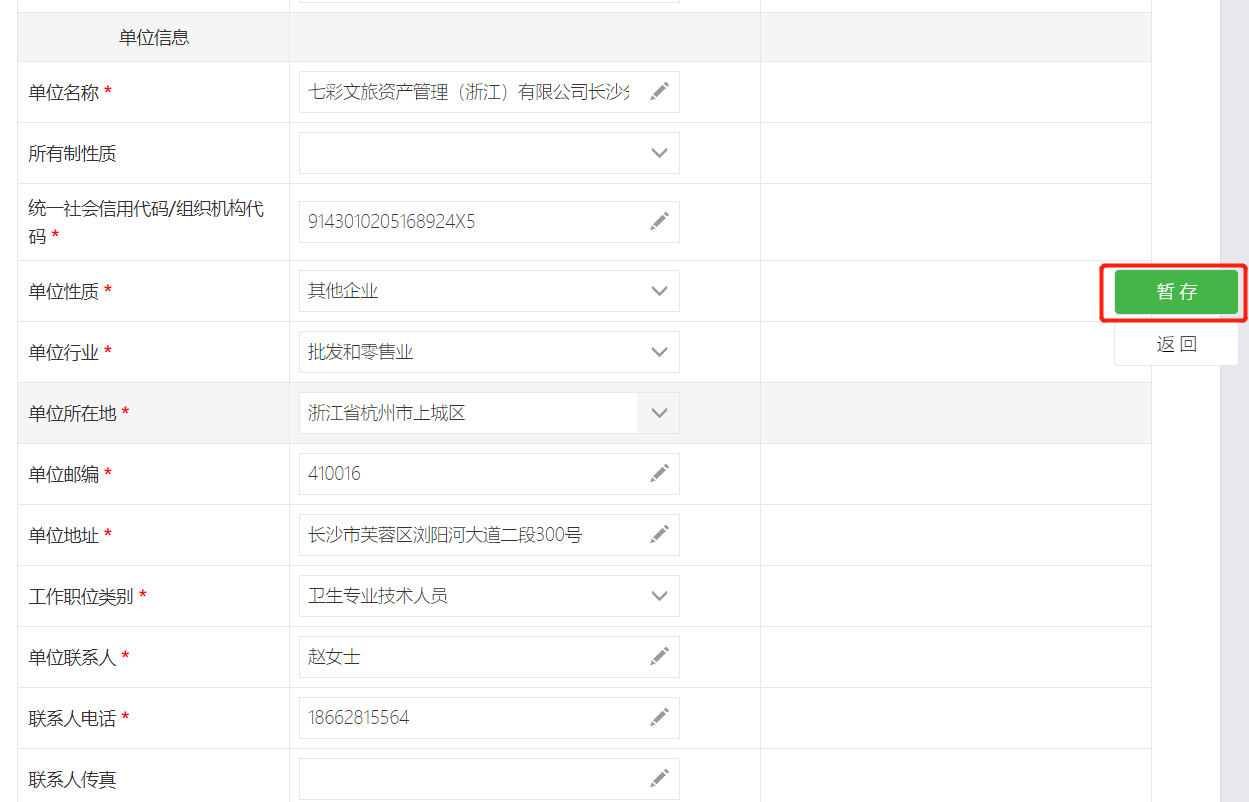Click into the 单位名称 text field

click(470, 92)
